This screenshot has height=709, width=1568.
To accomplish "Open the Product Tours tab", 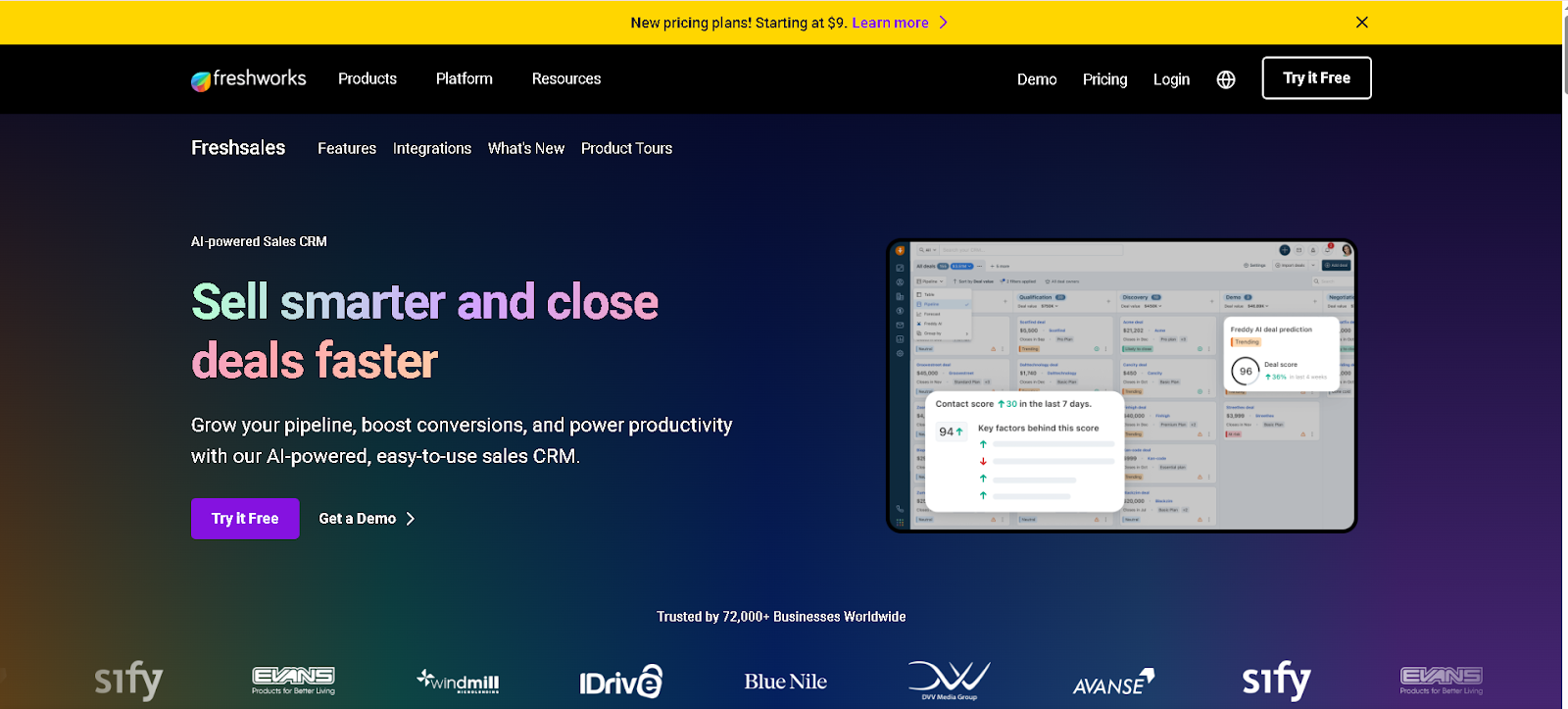I will [627, 149].
